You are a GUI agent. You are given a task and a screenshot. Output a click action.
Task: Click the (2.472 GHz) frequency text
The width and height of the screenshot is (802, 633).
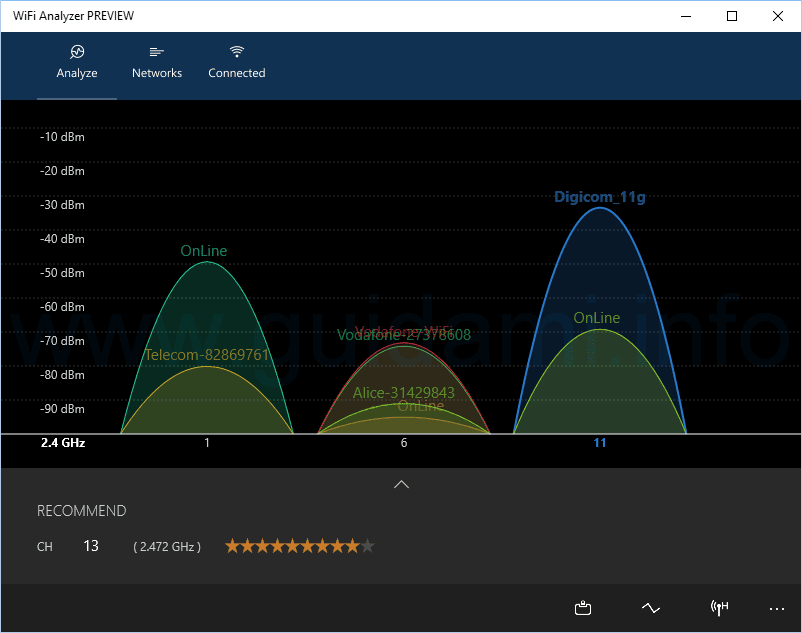pos(167,547)
